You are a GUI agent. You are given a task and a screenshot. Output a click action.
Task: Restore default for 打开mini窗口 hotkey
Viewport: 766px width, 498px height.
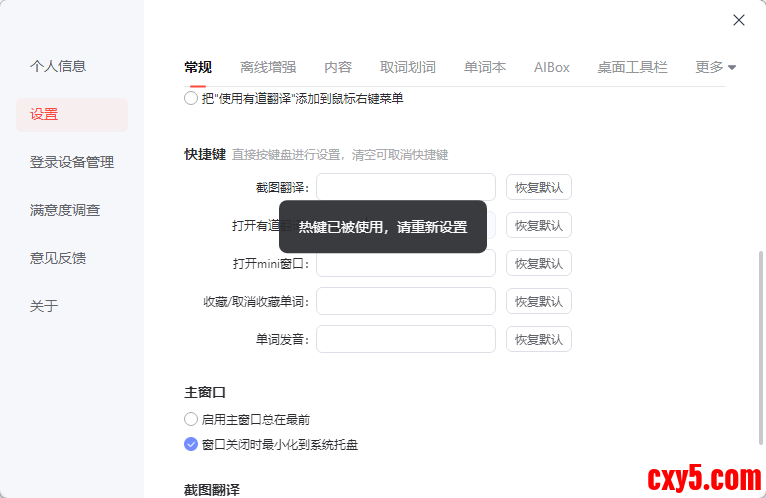click(x=539, y=264)
